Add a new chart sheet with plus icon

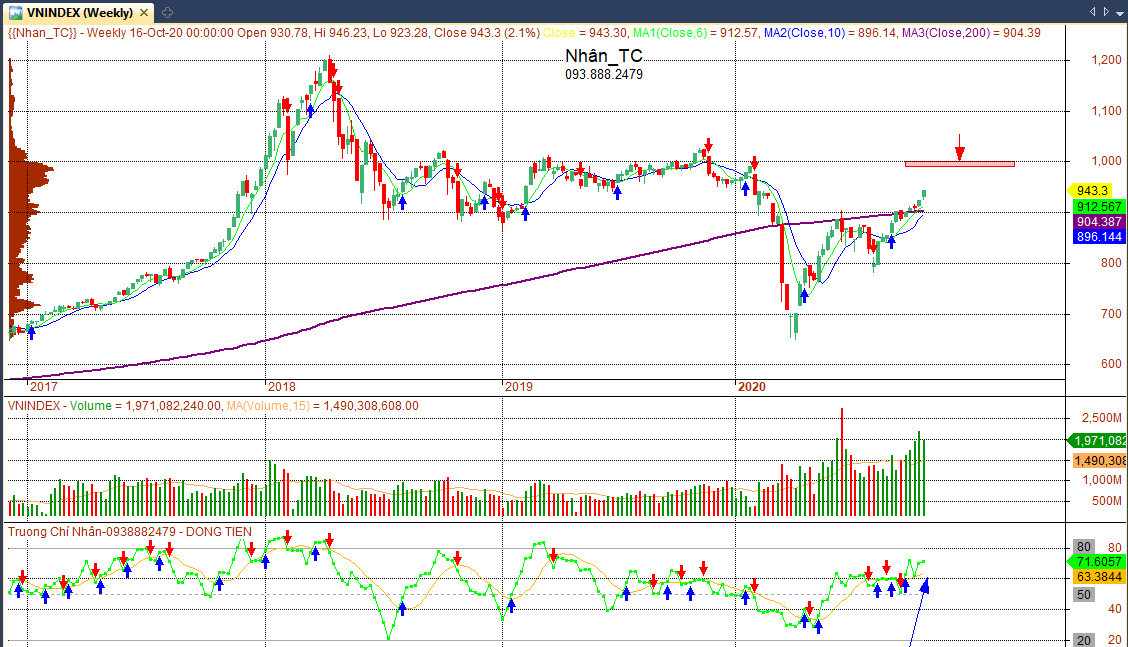pyautogui.click(x=167, y=12)
